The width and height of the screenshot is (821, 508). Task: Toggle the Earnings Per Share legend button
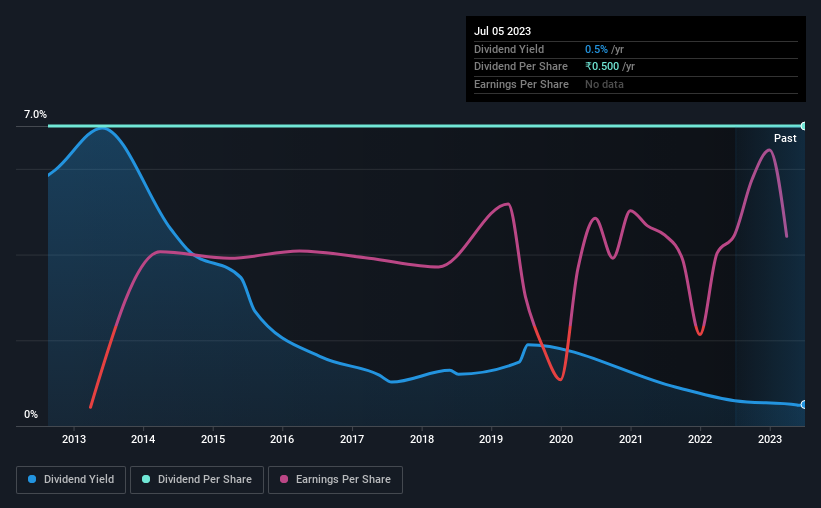coord(335,480)
